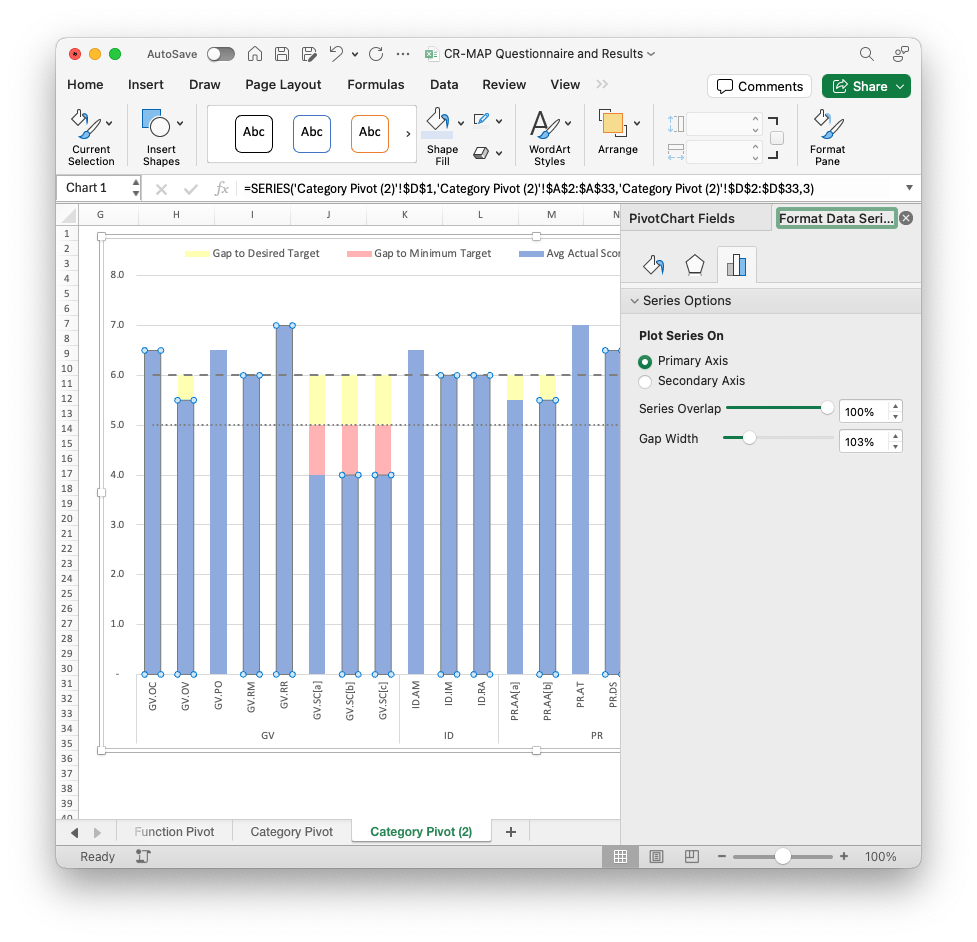Open the more commands ellipsis menu
Screen dimensions: 977x942
[403, 54]
